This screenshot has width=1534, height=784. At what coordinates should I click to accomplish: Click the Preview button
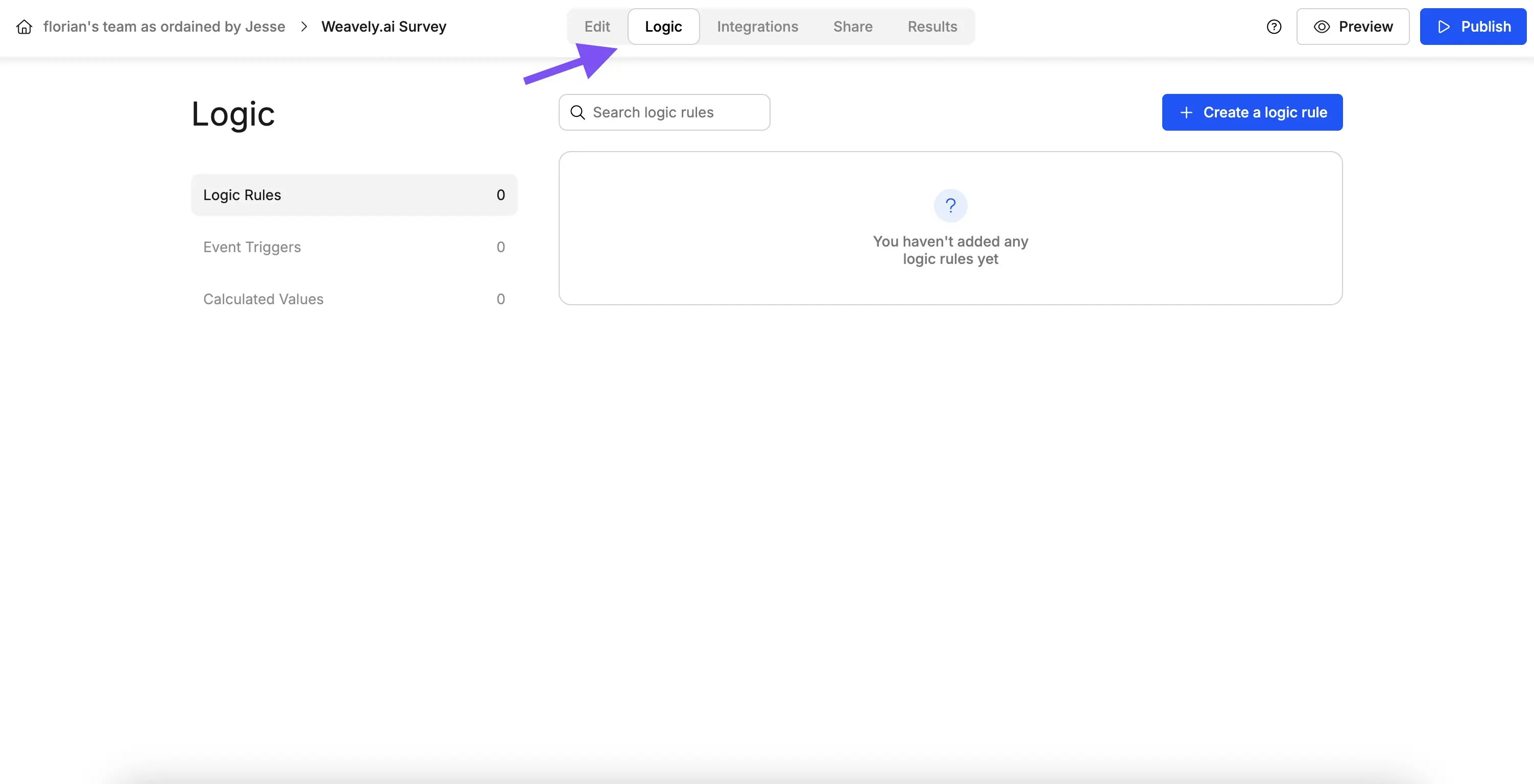pos(1353,26)
